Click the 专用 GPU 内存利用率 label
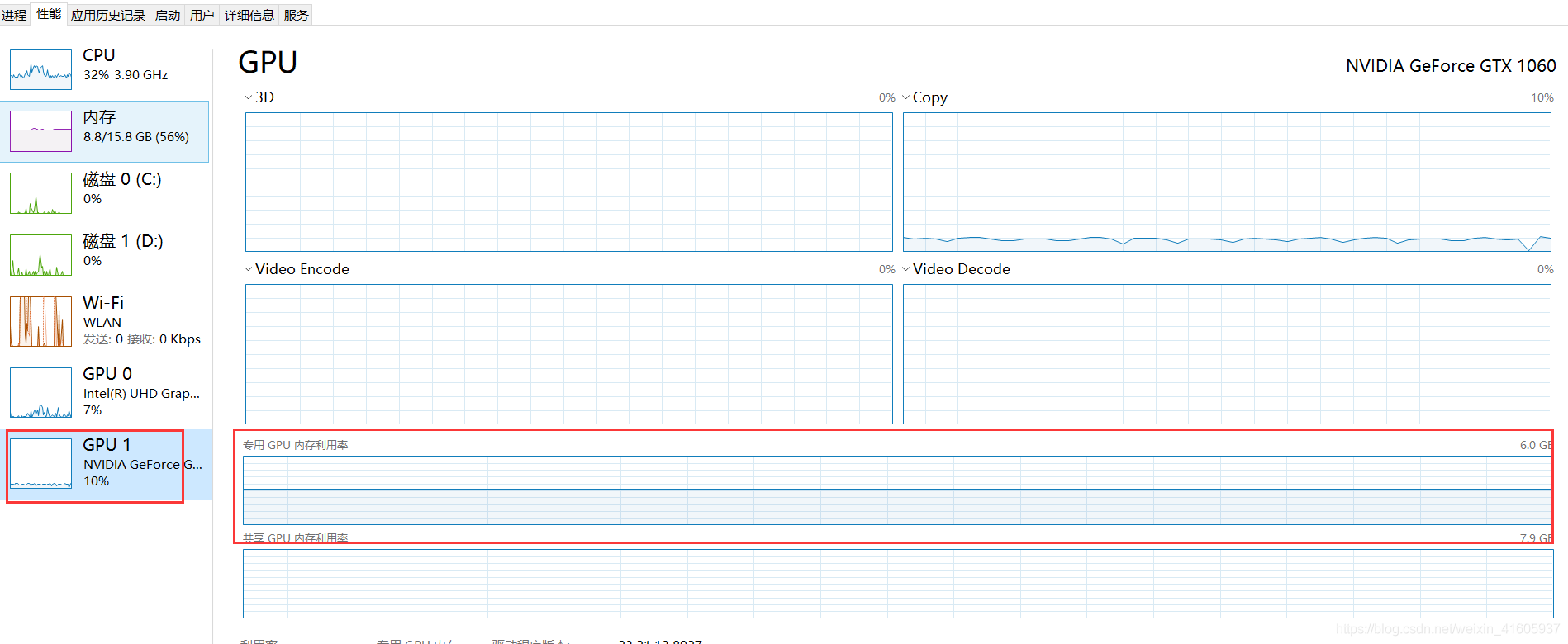 tap(296, 445)
